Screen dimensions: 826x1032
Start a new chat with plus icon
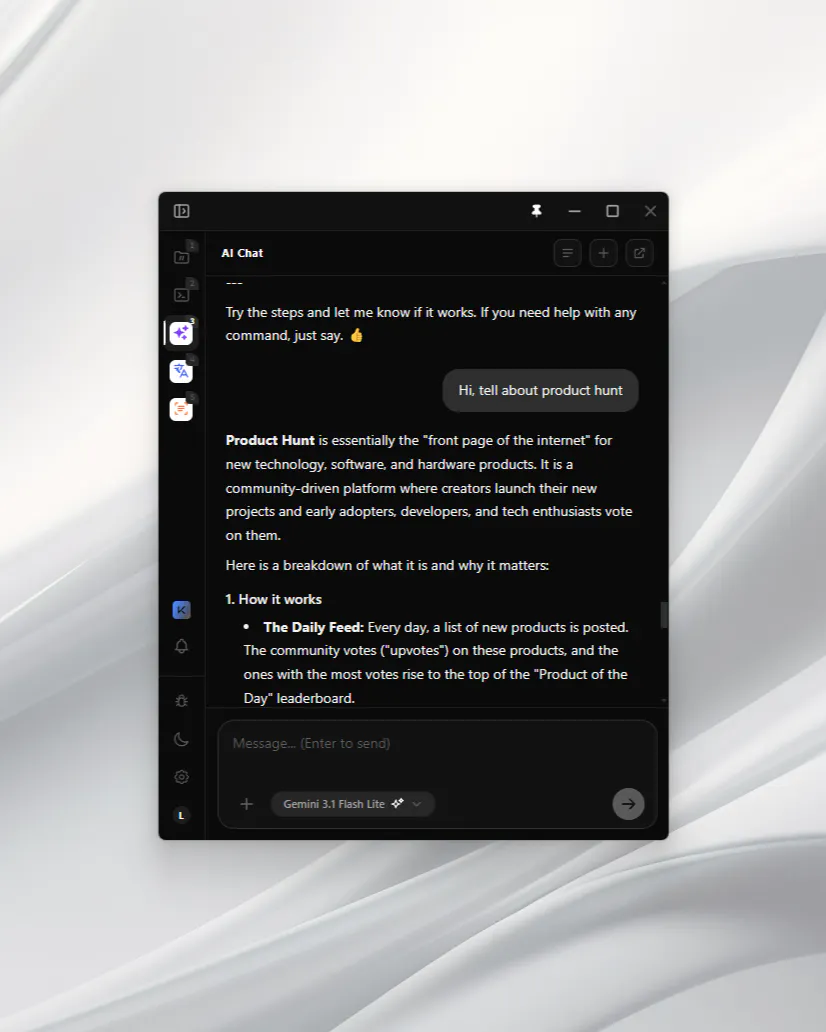coord(603,253)
